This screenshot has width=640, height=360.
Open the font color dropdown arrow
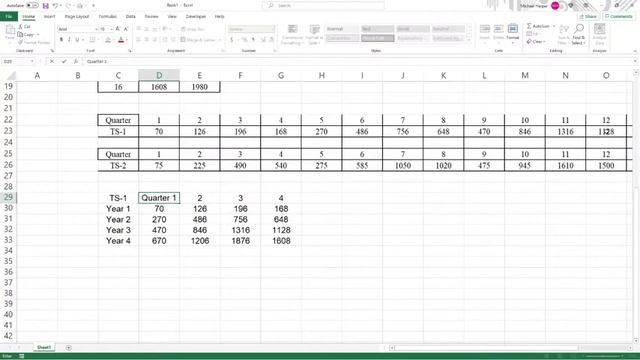[x=127, y=40]
